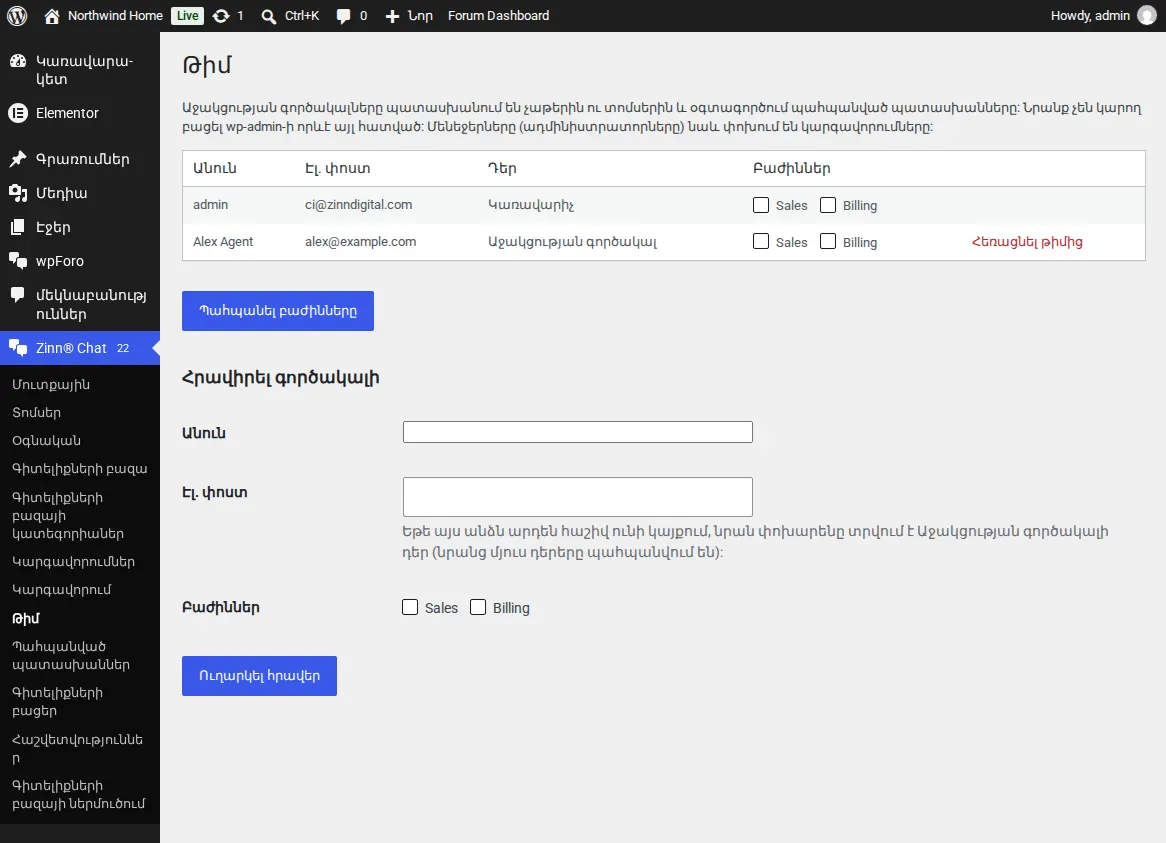
Task: Check Billing for the admin row
Action: click(828, 205)
